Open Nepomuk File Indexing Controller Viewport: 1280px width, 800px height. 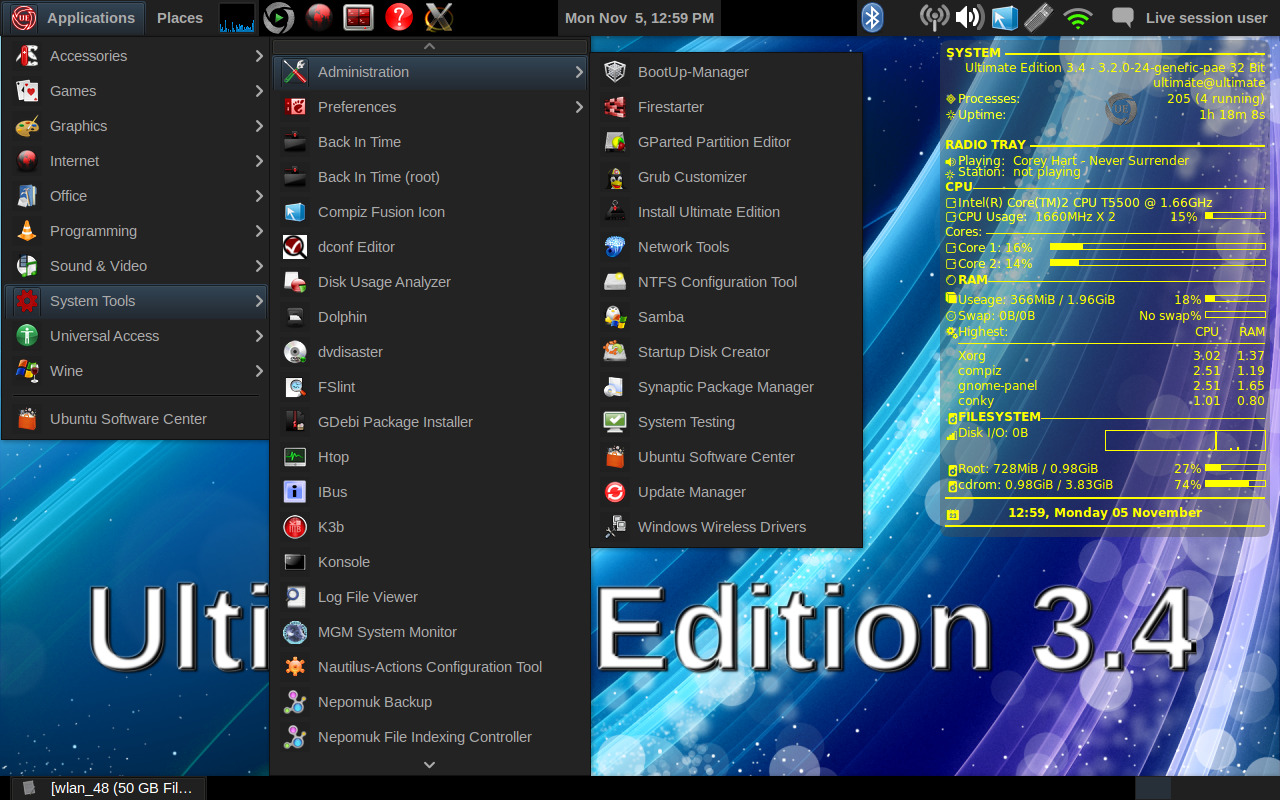point(430,737)
